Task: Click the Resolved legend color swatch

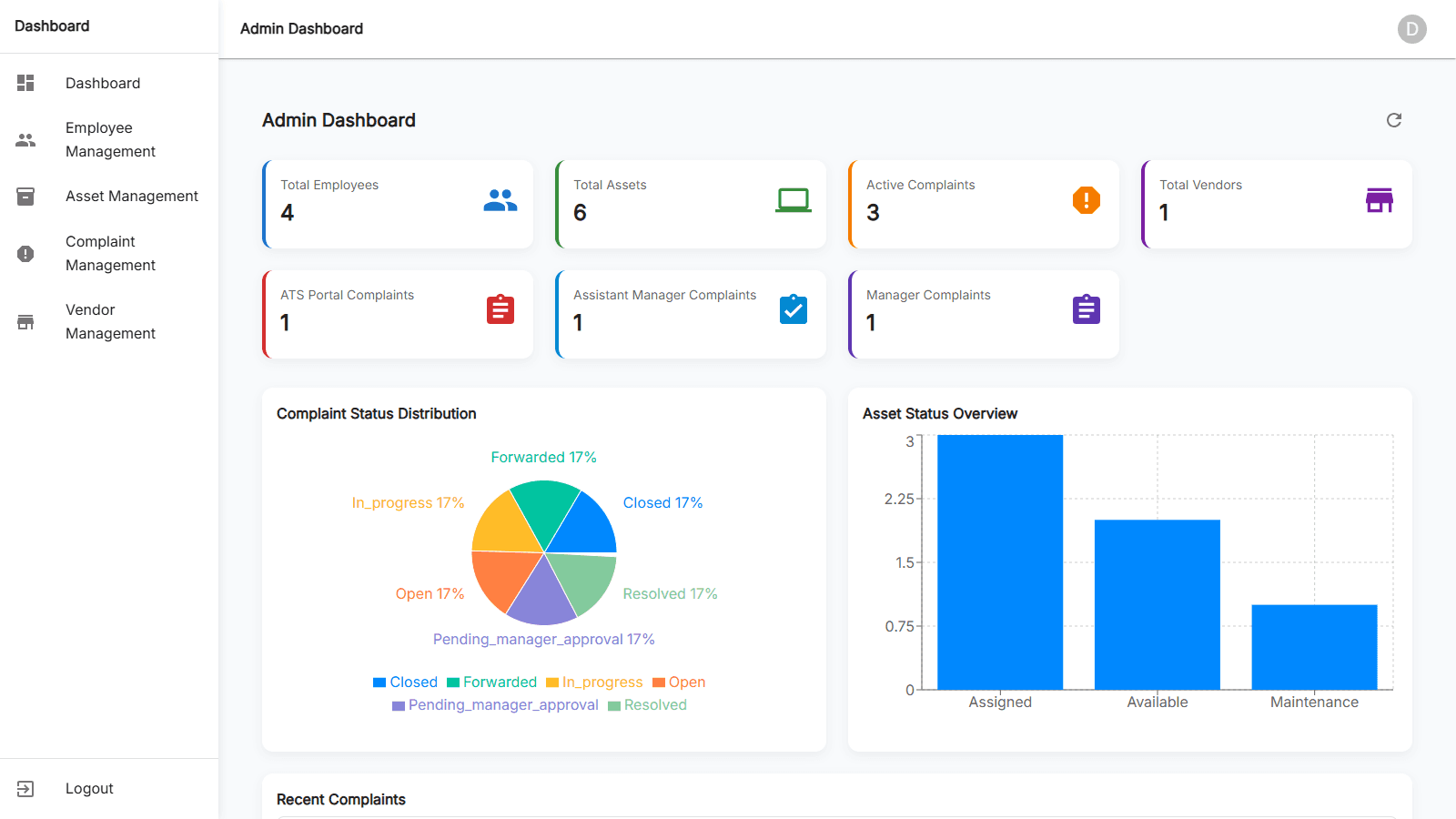Action: 614,705
